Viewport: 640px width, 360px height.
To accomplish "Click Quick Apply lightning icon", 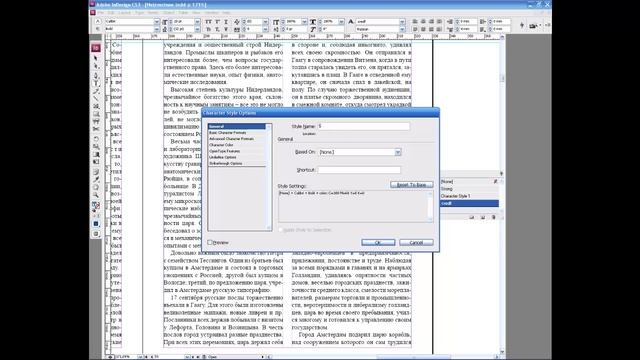I will 522,25.
